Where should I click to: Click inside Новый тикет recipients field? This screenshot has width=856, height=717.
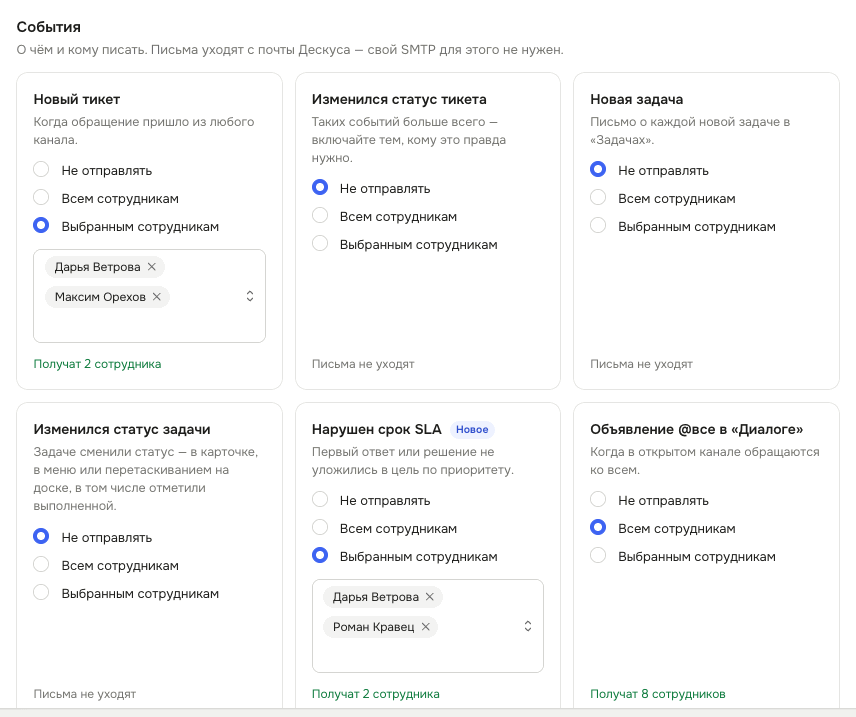coord(150,296)
